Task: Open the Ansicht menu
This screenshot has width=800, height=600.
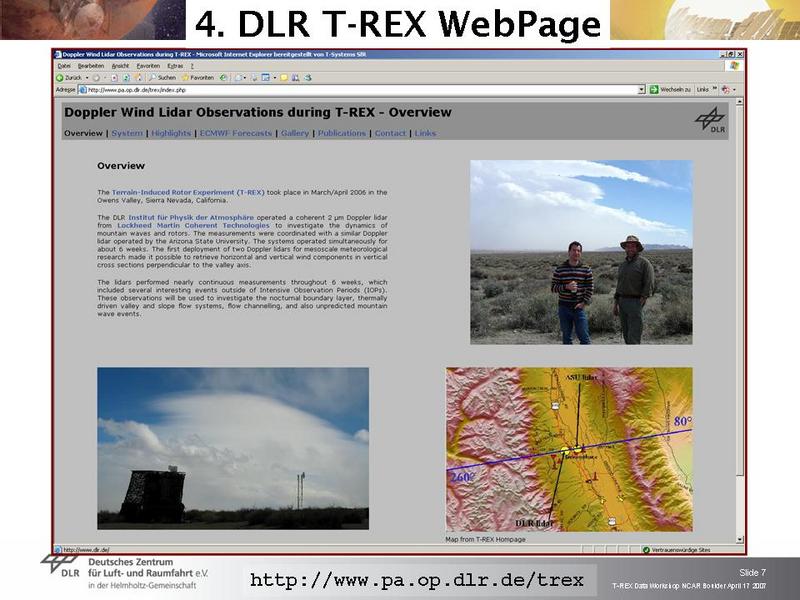Action: tap(120, 66)
